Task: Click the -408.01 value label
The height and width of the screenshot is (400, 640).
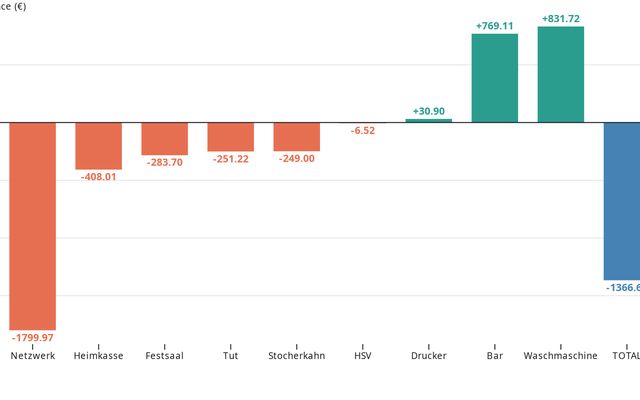Action: point(98,177)
